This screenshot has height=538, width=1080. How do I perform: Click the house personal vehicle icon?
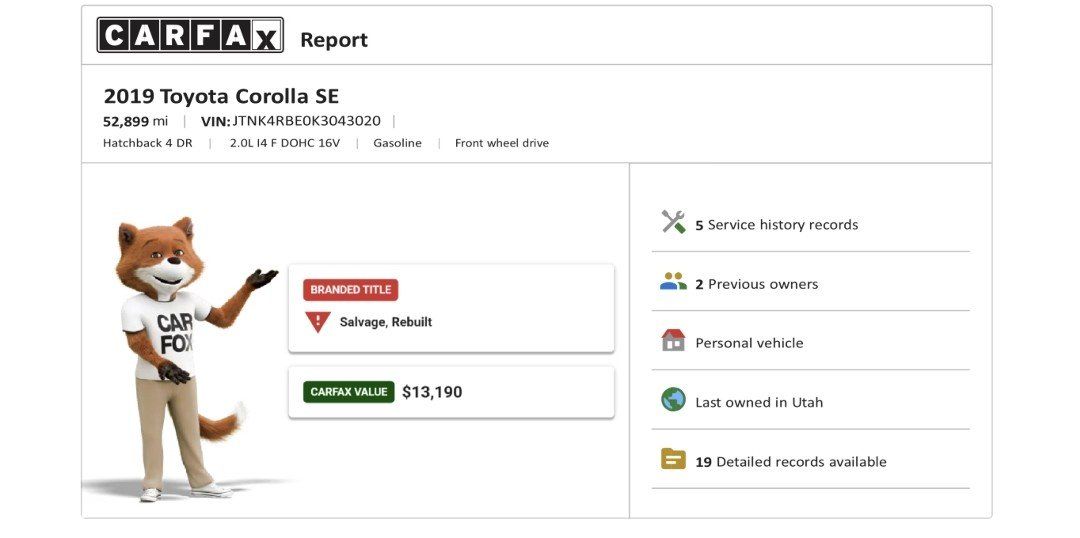[x=673, y=341]
